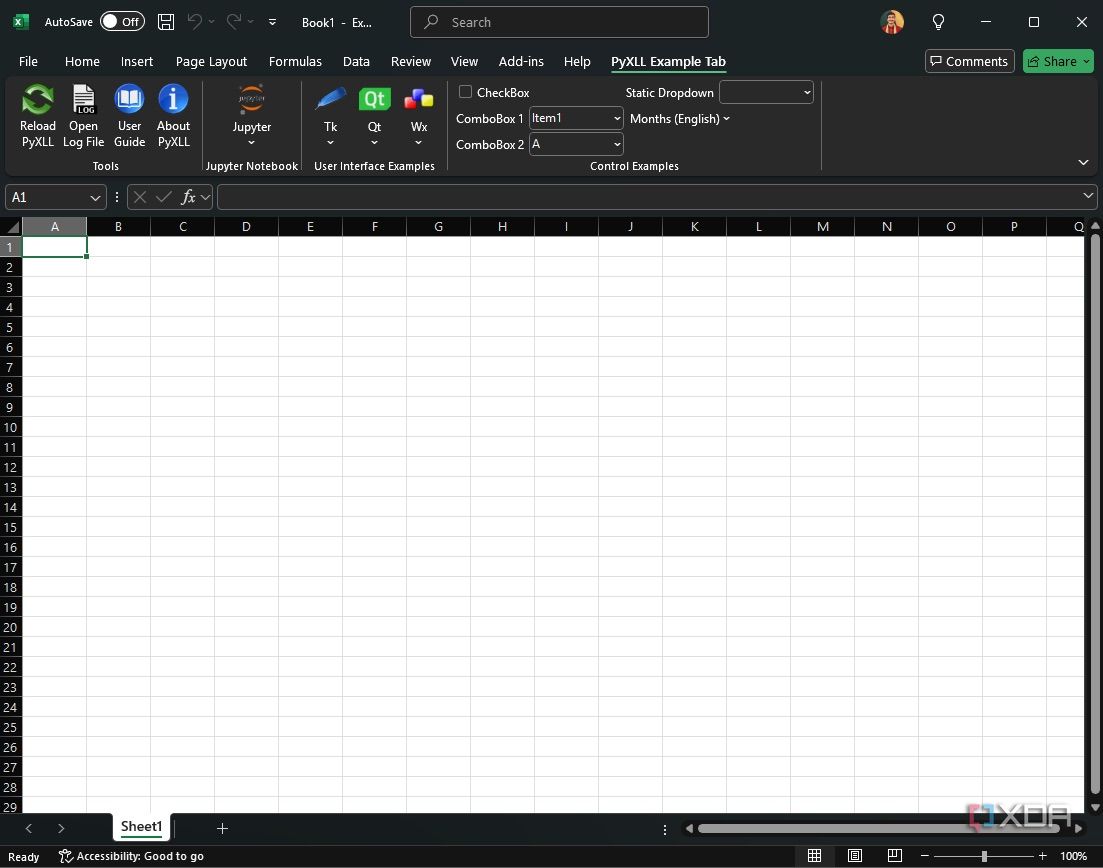Viewport: 1103px width, 868px height.
Task: Toggle the AutoSave switch
Action: 122,22
